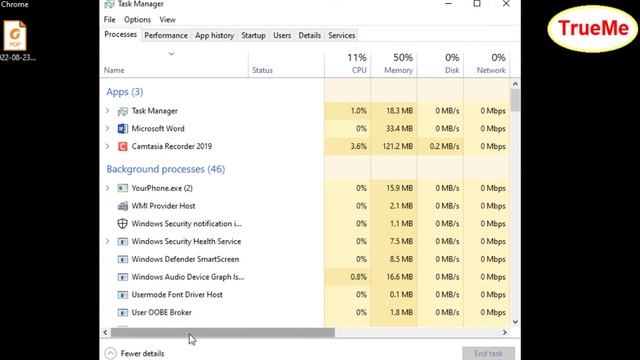Click the scroll down arrow

515,322
